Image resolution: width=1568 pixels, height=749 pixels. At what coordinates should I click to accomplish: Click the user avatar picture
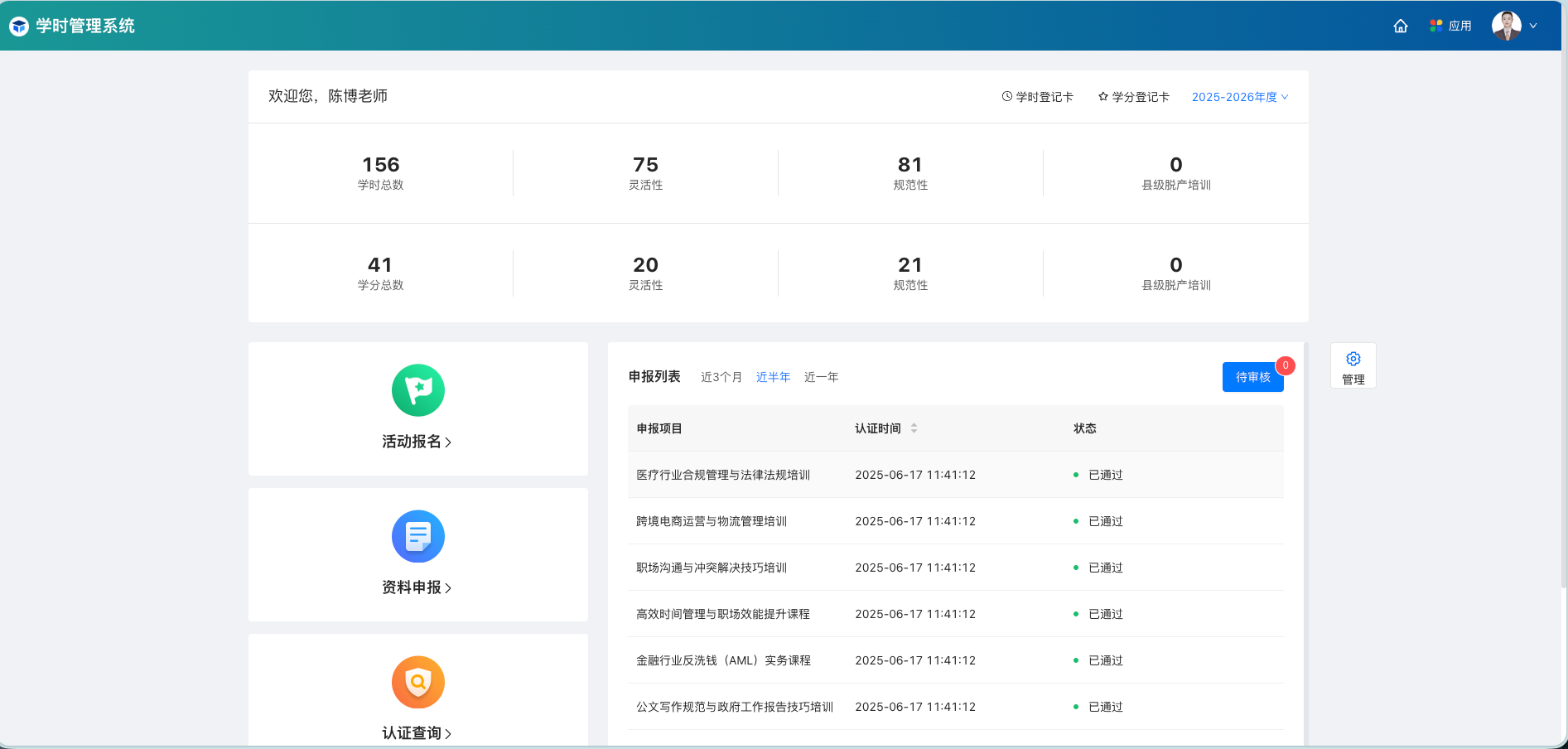coord(1506,26)
